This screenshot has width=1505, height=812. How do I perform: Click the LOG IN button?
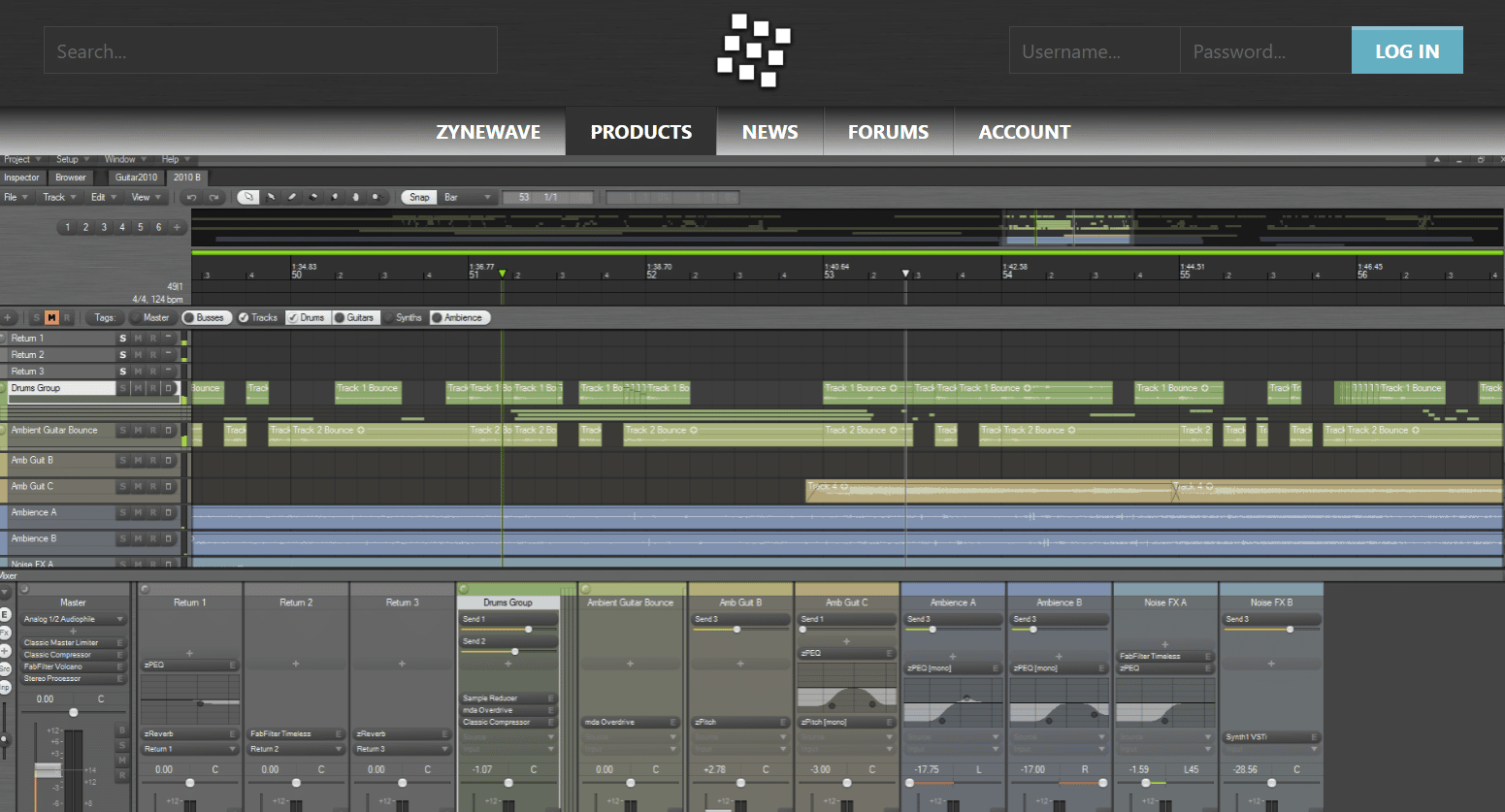(x=1407, y=50)
